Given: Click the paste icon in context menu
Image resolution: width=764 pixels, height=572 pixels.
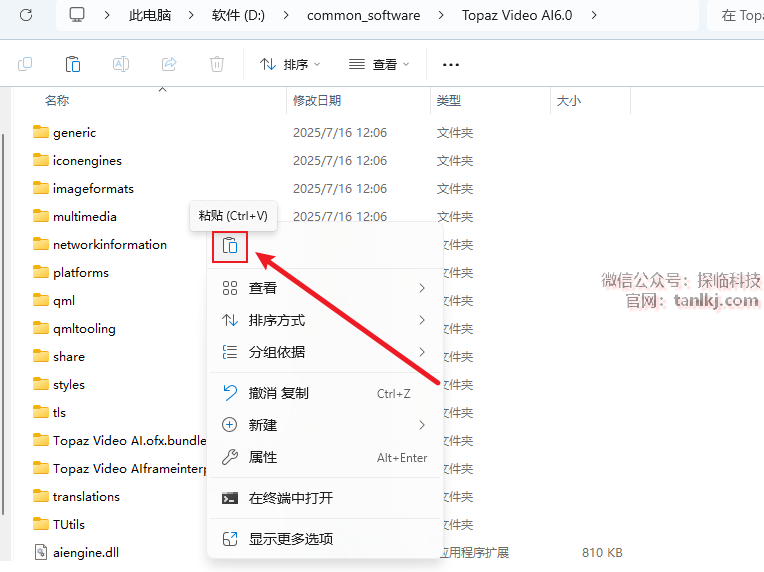Looking at the screenshot, I should (230, 245).
